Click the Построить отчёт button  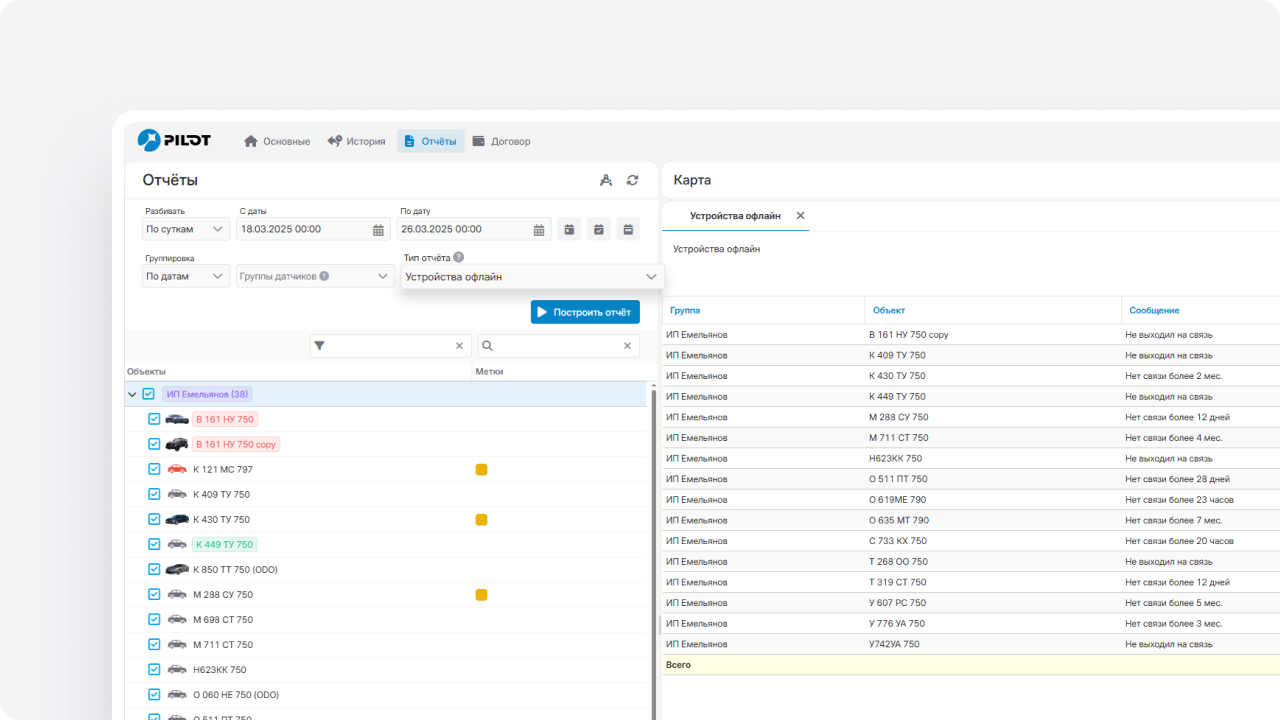tap(585, 312)
